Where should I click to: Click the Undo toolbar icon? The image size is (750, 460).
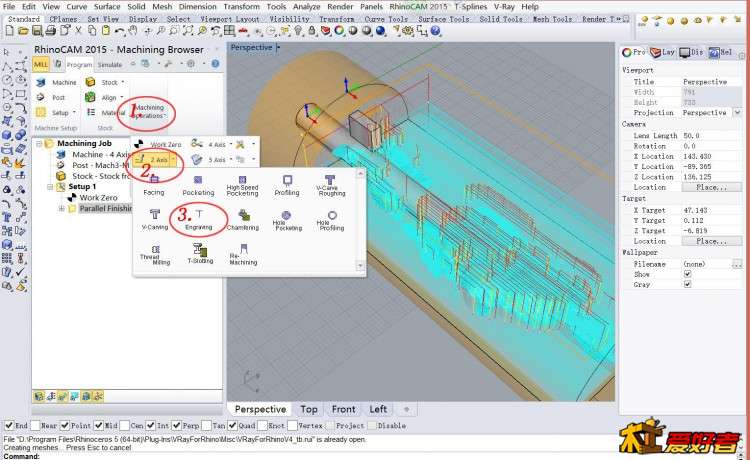pos(119,31)
